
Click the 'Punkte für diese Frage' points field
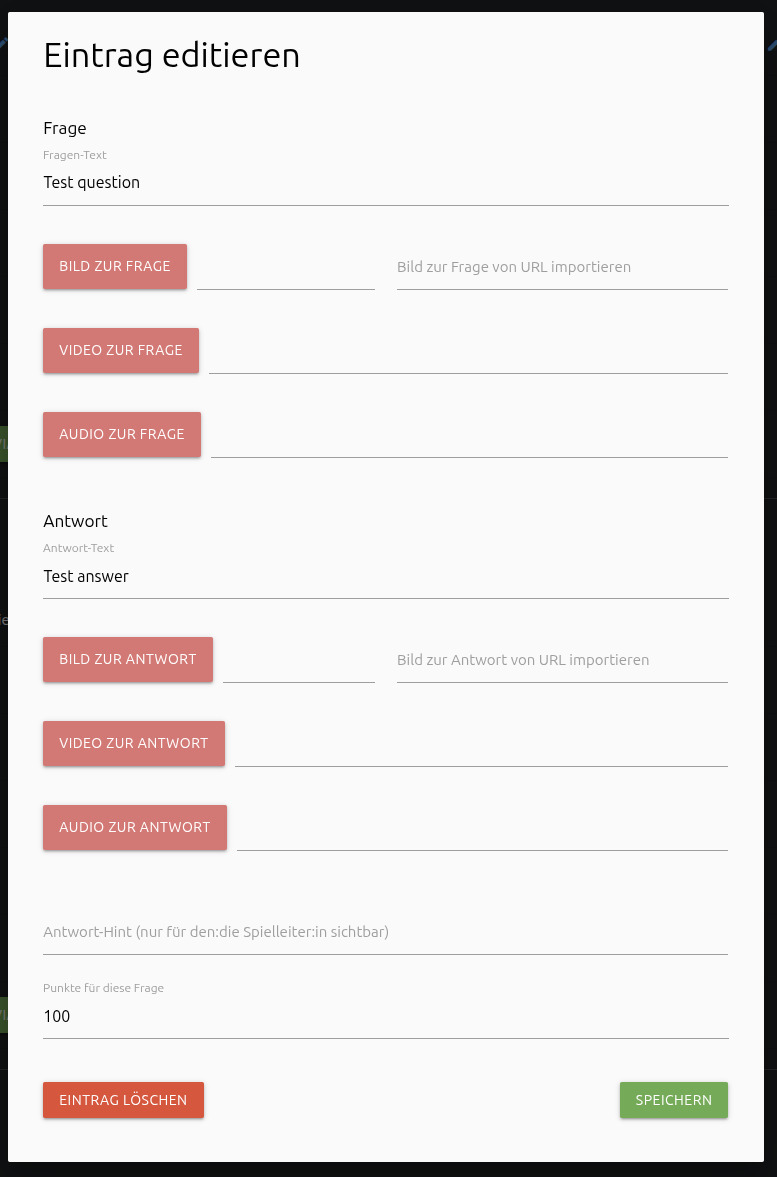pyautogui.click(x=385, y=1017)
